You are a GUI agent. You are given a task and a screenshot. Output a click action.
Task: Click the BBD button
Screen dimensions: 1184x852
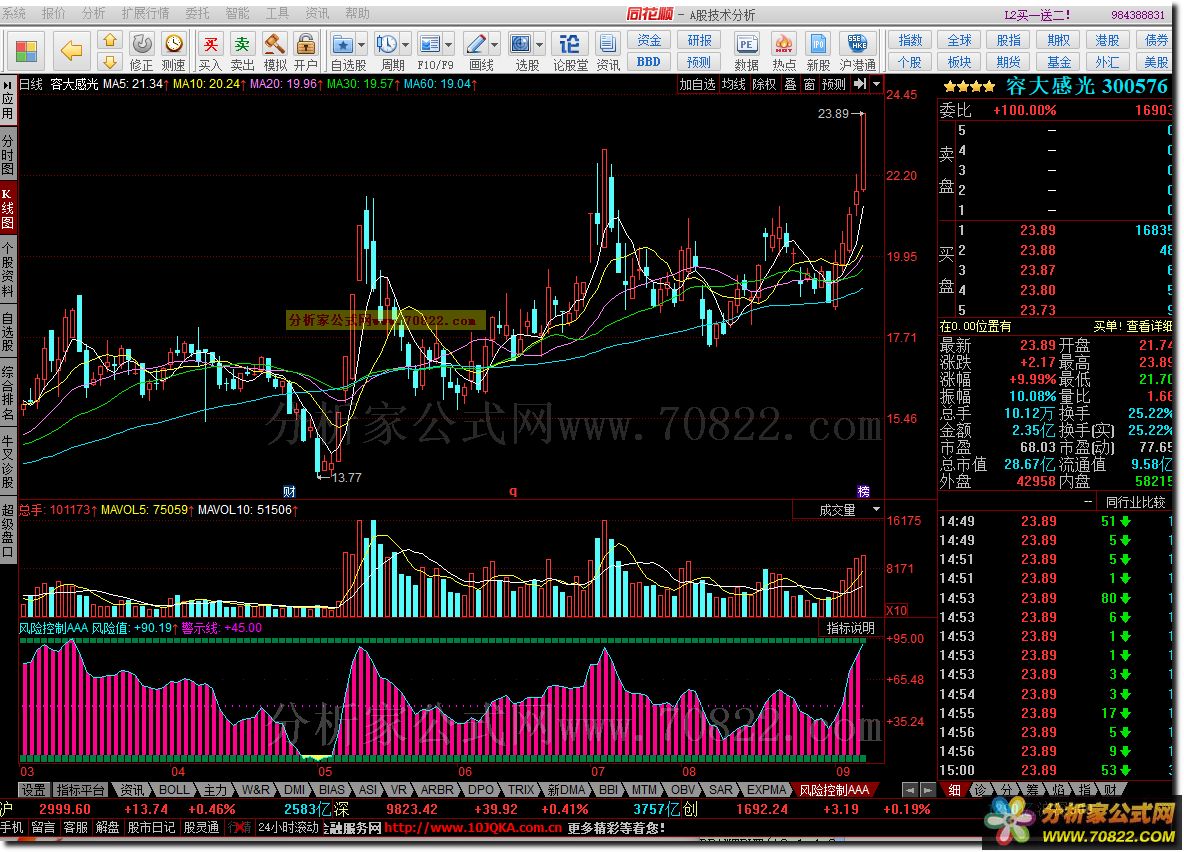(x=649, y=62)
